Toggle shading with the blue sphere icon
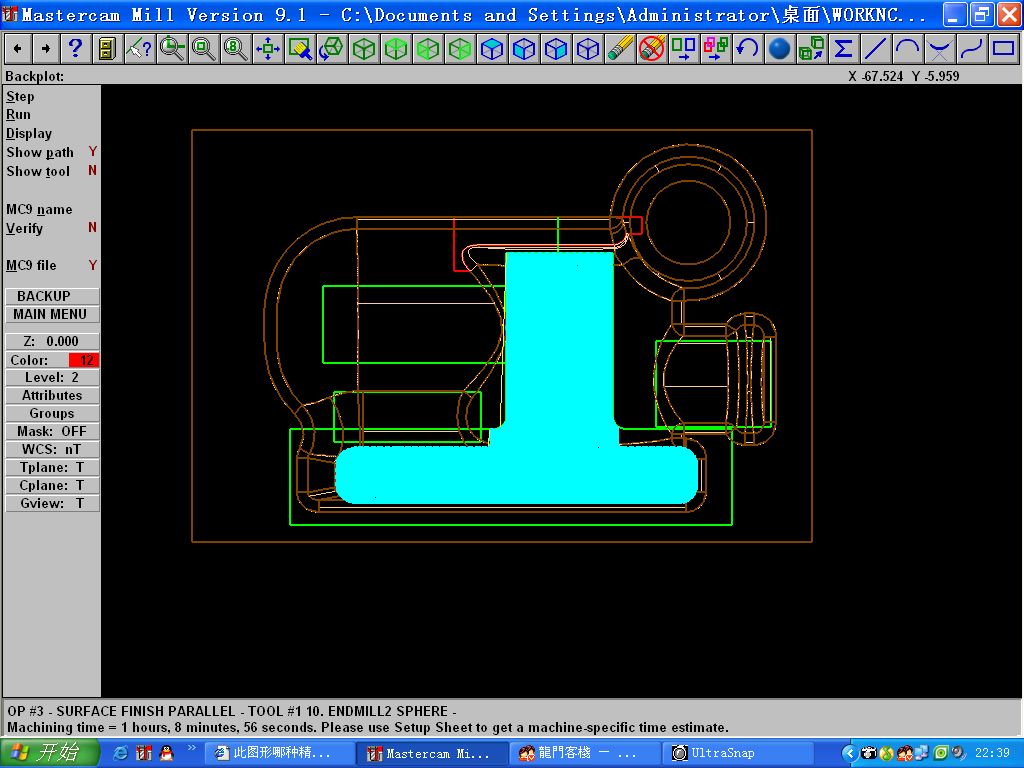This screenshot has width=1024, height=768. click(x=779, y=48)
